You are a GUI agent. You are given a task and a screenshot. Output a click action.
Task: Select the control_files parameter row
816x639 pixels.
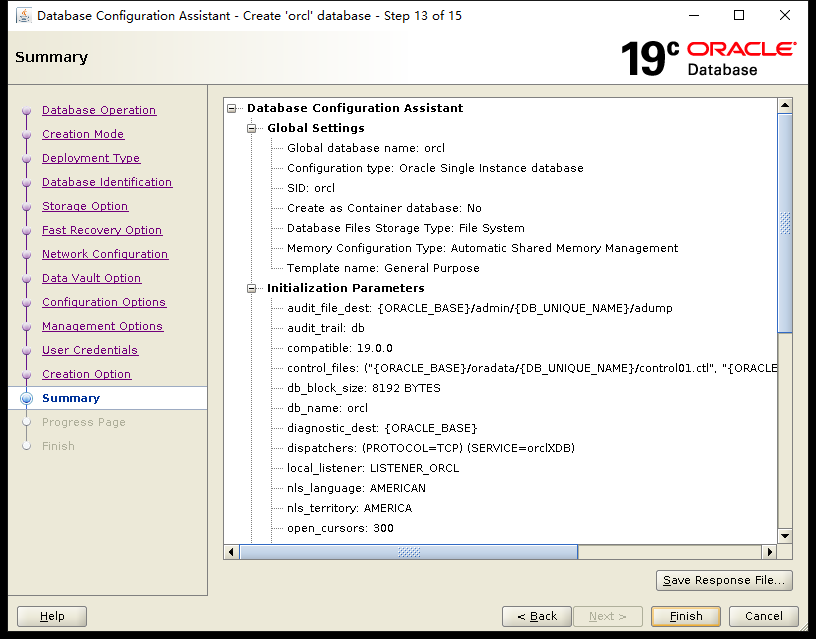(x=532, y=368)
